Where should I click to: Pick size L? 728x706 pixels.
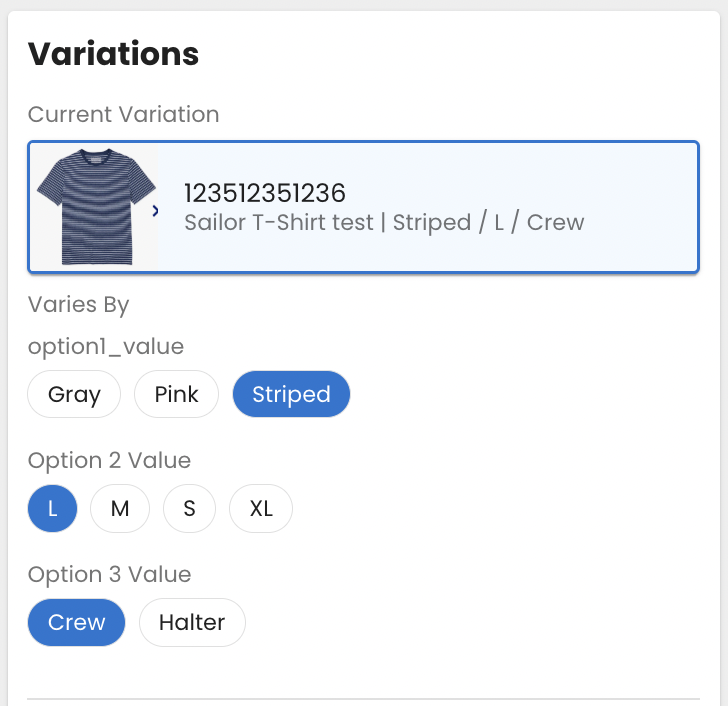(52, 508)
